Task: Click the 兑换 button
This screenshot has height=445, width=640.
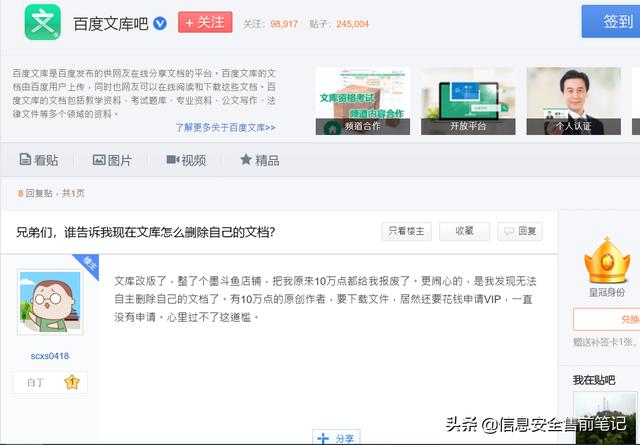Action: [x=607, y=319]
